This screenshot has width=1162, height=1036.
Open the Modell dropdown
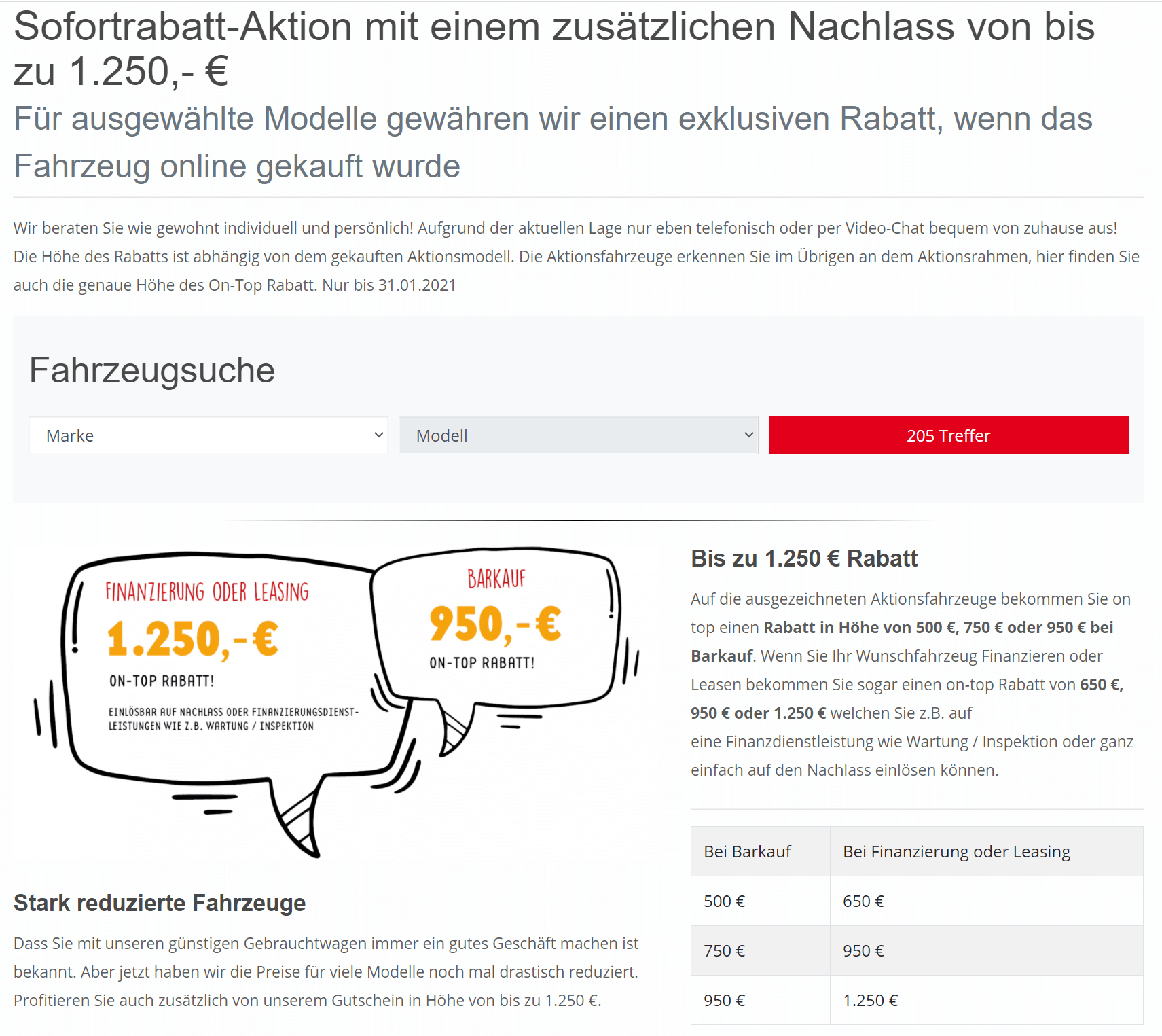(578, 435)
